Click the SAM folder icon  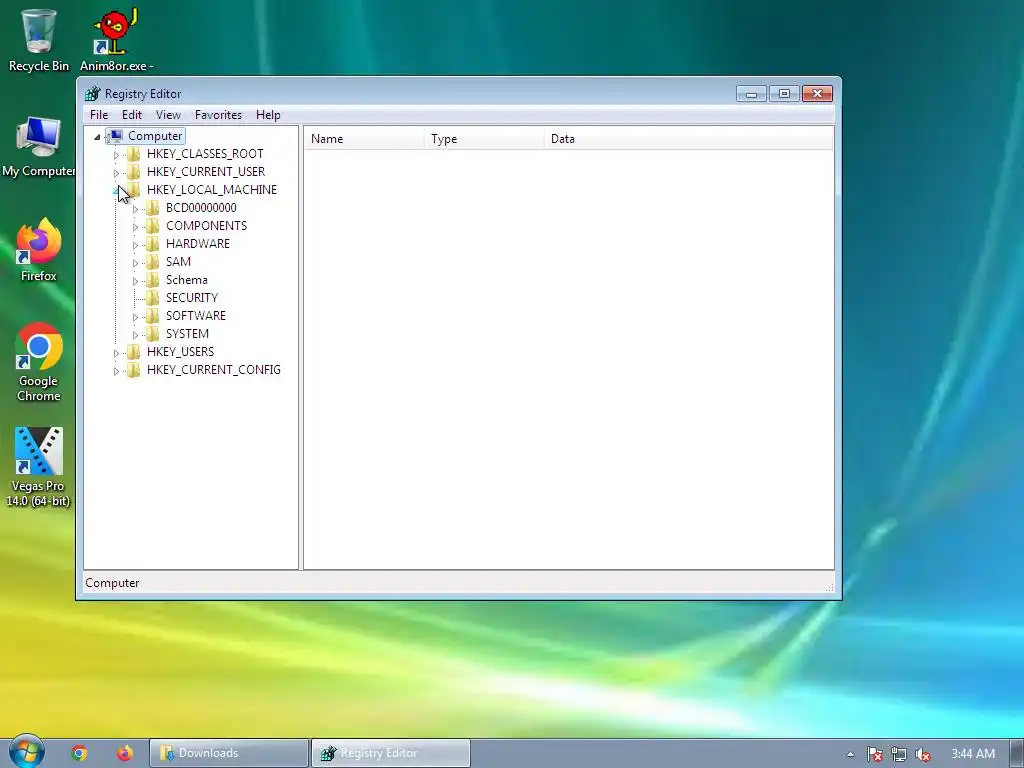tap(153, 262)
